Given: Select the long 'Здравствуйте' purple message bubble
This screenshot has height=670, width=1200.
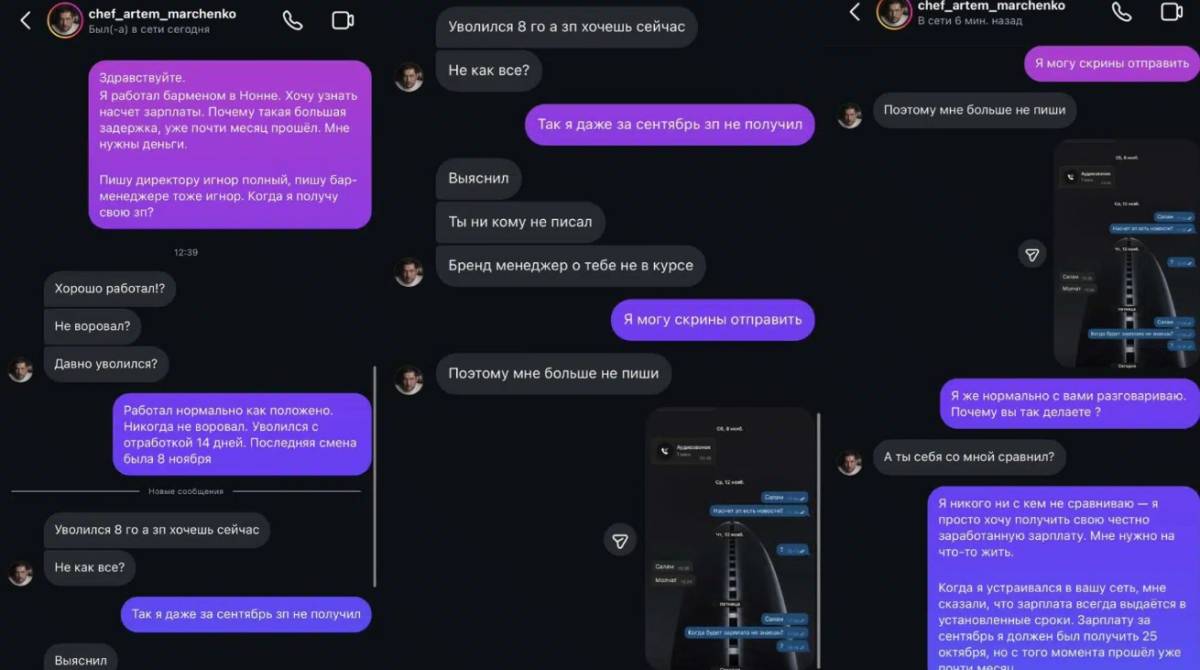Looking at the screenshot, I should click(x=230, y=145).
